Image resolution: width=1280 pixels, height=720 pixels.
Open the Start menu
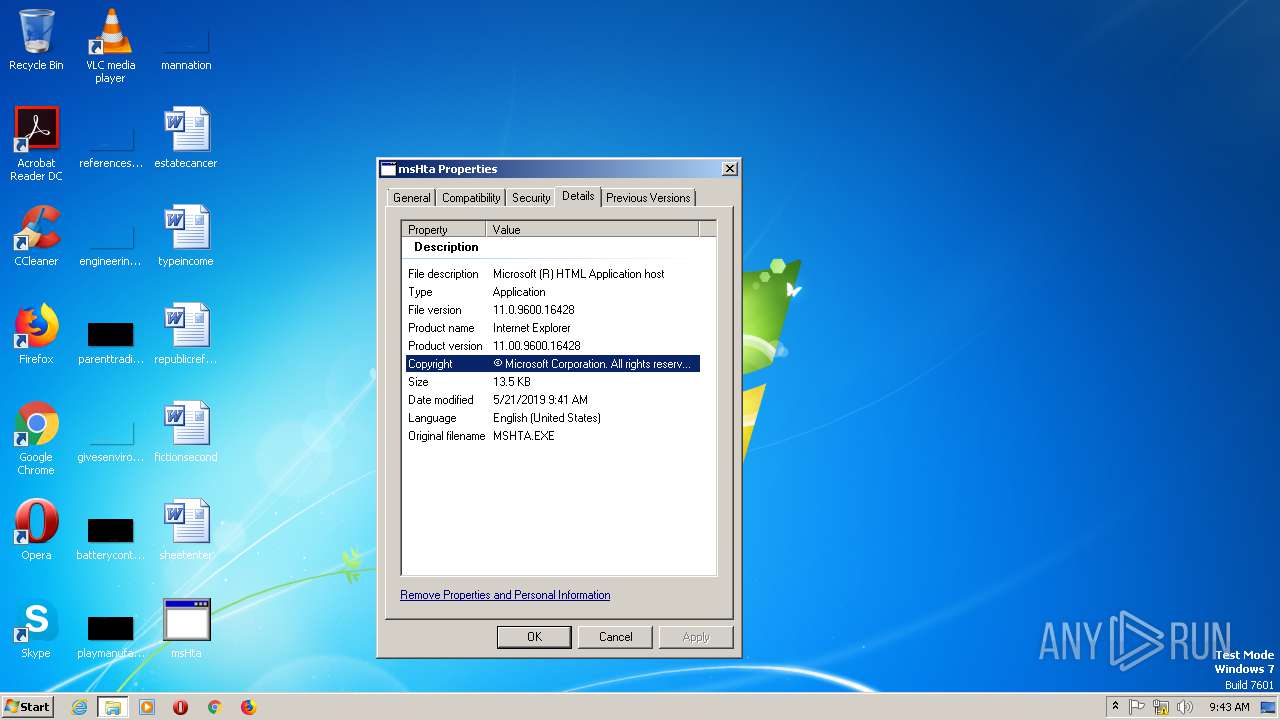tap(27, 707)
